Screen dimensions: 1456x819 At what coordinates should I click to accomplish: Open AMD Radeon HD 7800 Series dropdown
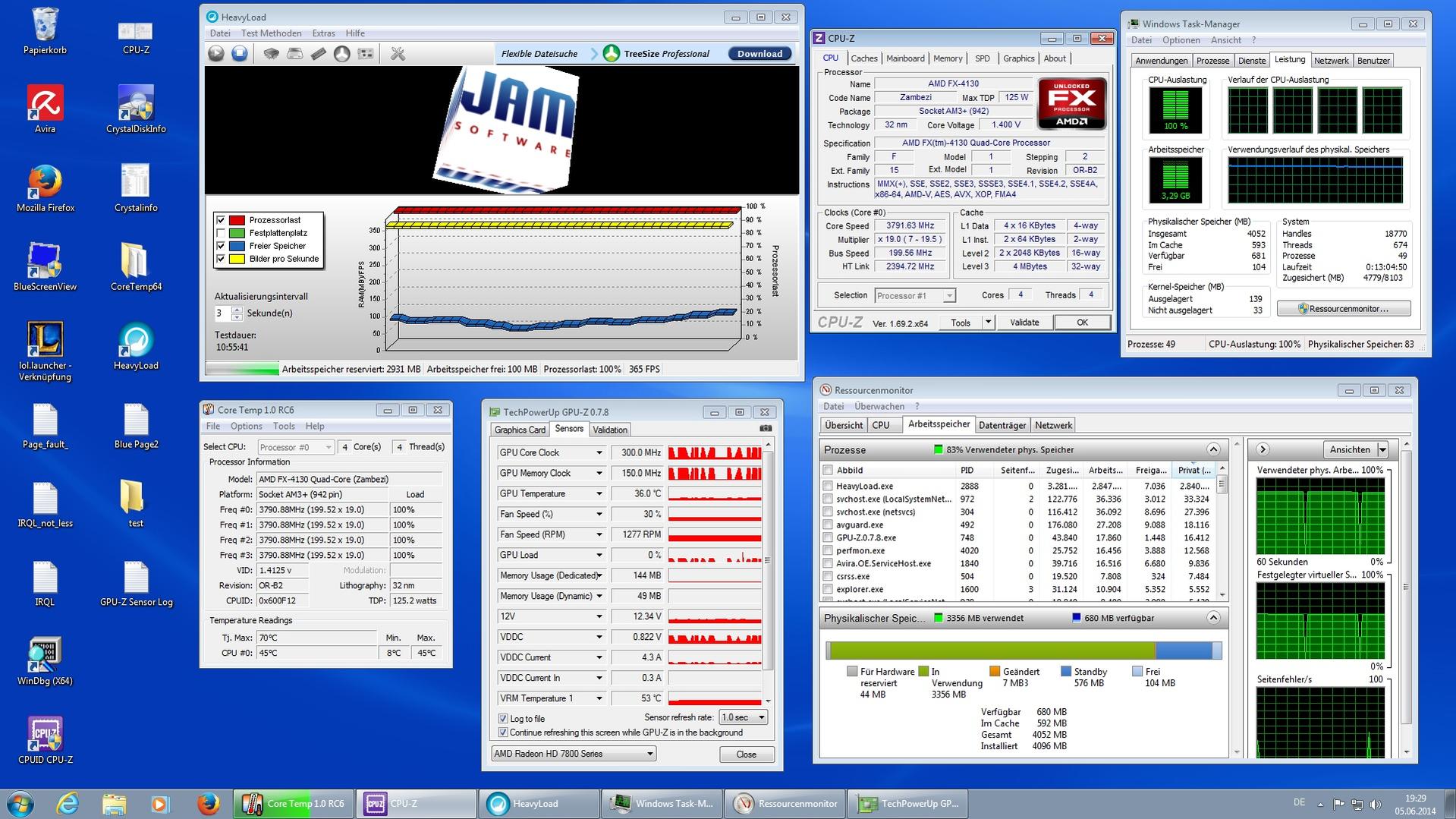pos(574,754)
